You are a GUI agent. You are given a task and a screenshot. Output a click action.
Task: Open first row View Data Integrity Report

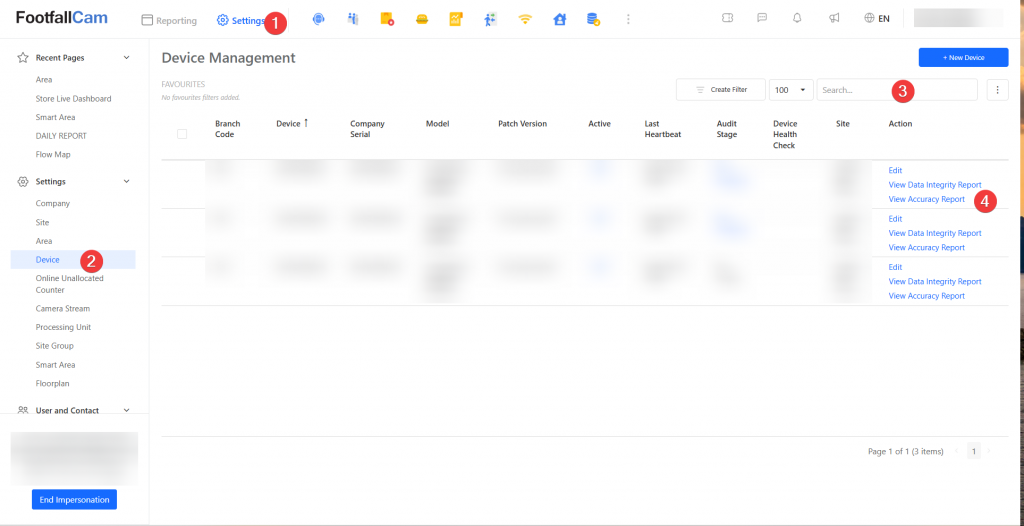[x=935, y=185]
